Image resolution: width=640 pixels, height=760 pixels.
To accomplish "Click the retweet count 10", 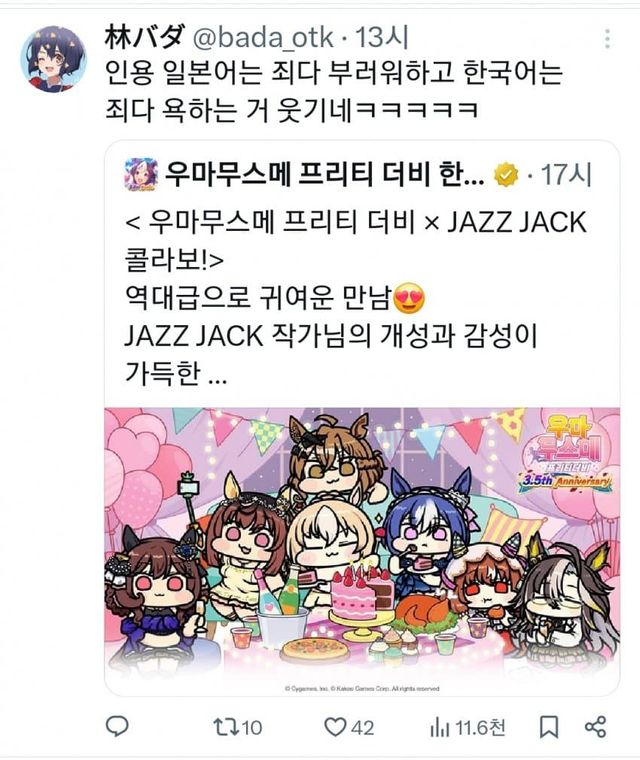I will tap(252, 728).
